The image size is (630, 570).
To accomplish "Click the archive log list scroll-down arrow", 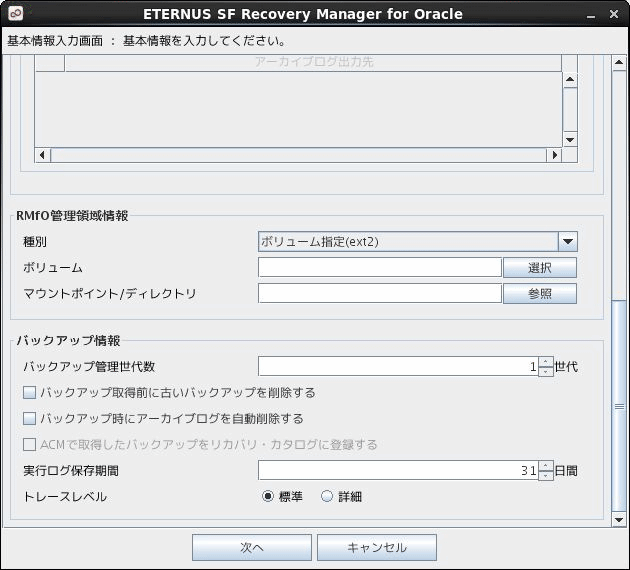I will pos(570,140).
